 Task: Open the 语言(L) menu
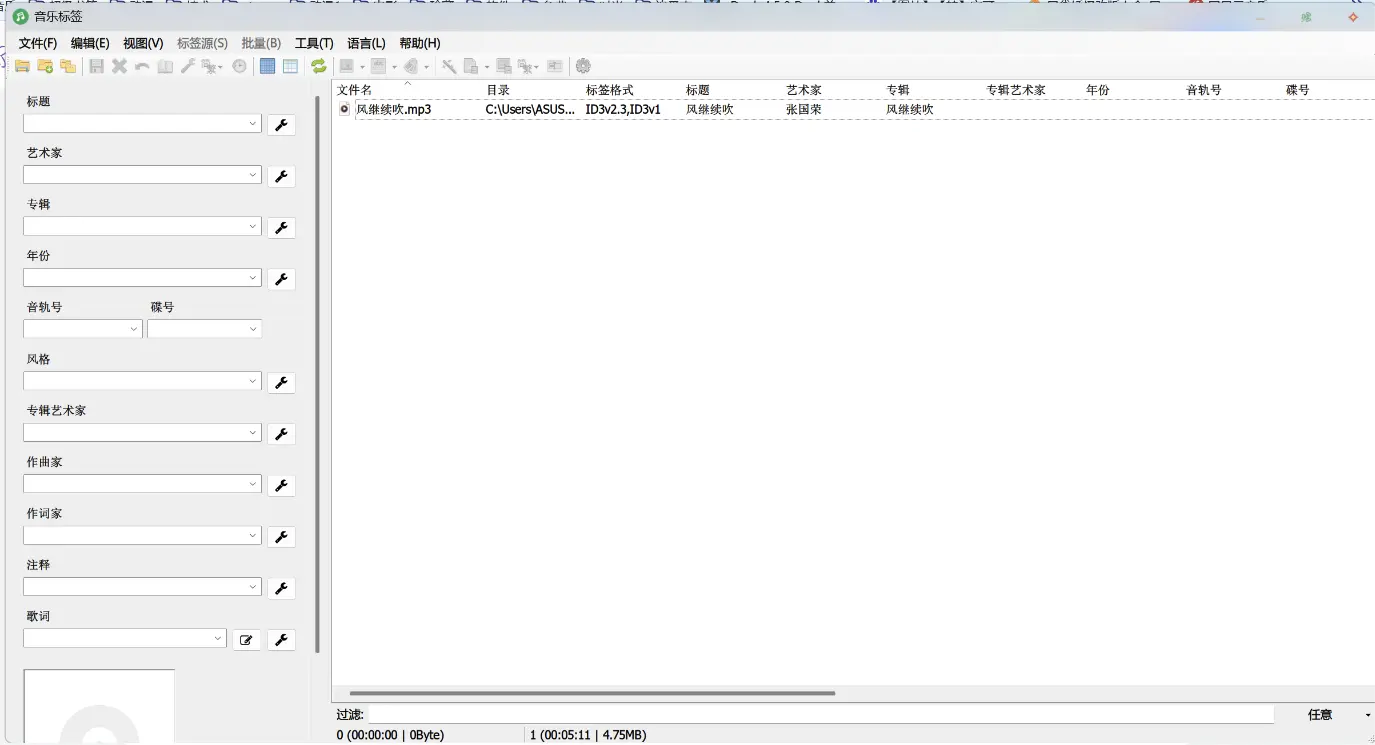(x=366, y=43)
